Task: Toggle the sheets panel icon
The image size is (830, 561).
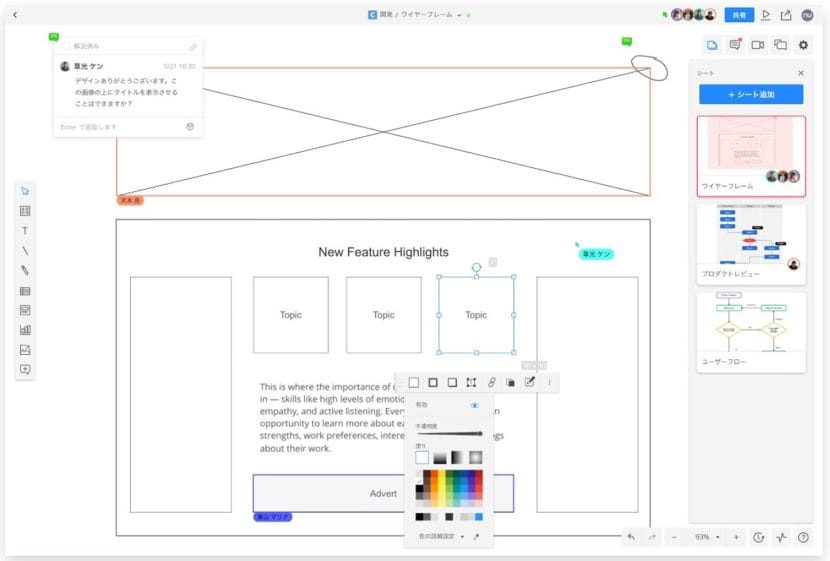Action: 712,45
